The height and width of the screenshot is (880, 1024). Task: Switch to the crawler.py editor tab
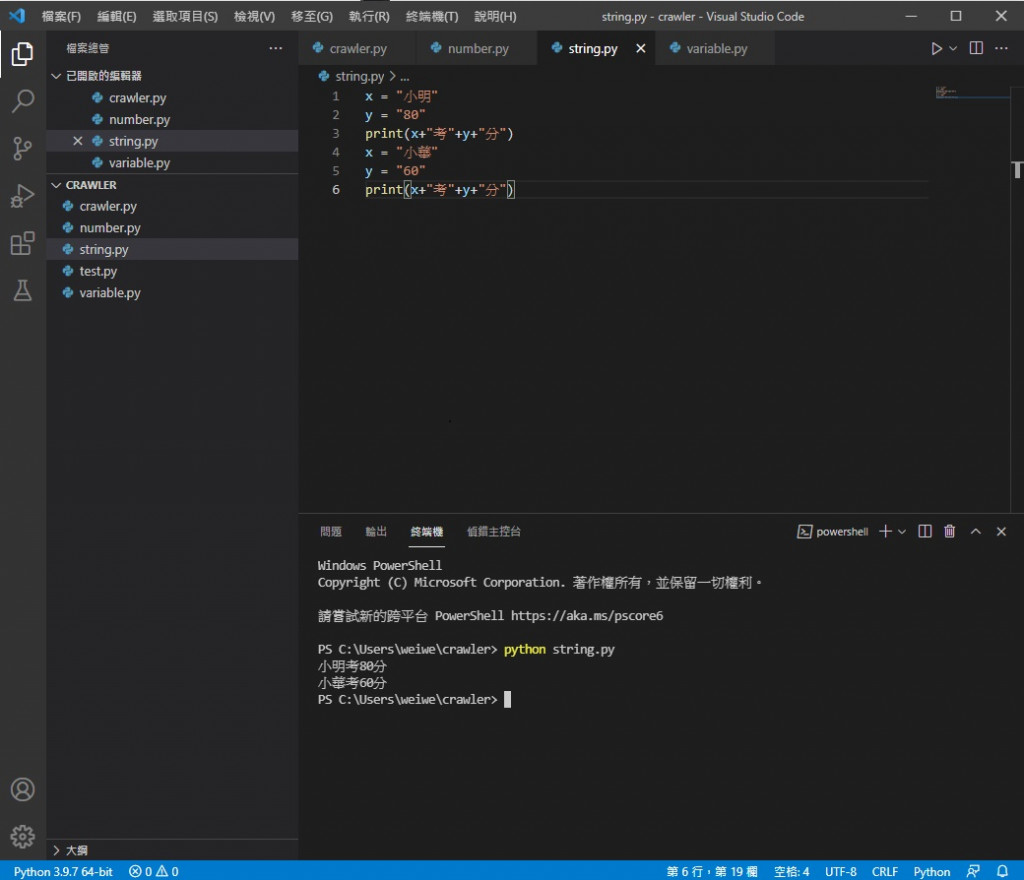click(357, 48)
